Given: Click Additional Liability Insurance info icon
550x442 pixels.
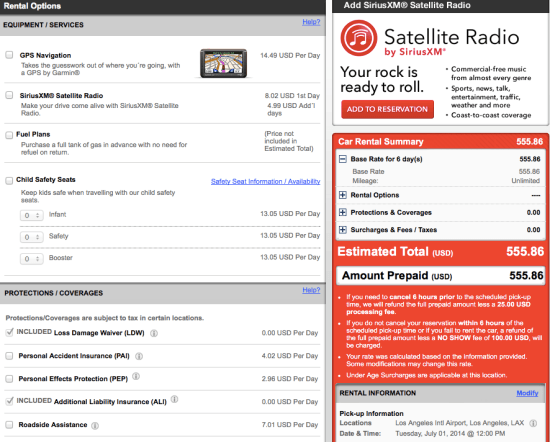Looking at the screenshot, I should [x=174, y=399].
